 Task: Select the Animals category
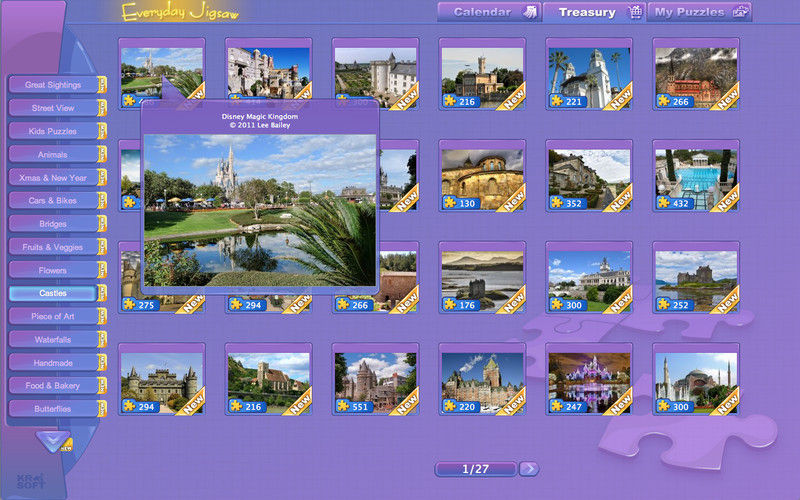(53, 155)
